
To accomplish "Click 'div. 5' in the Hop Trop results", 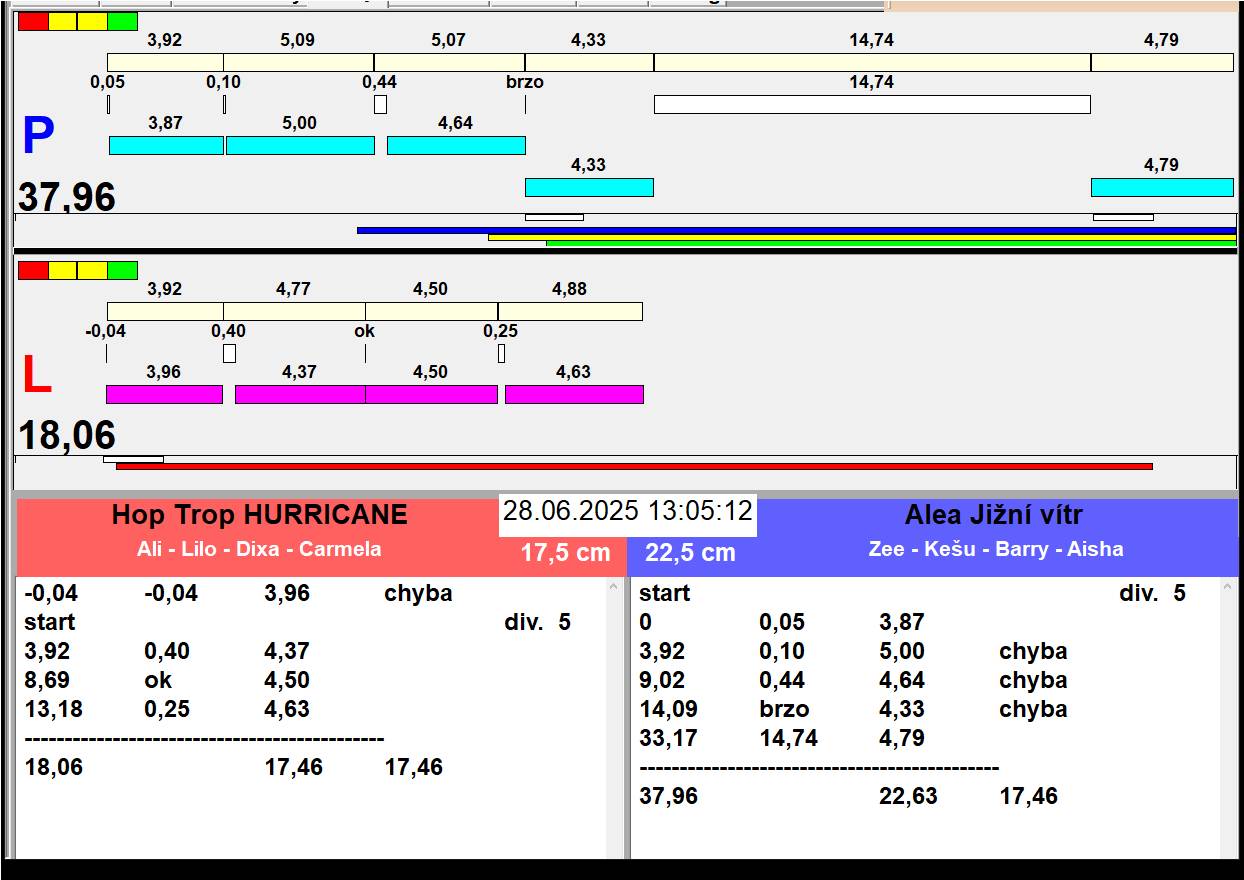I will (x=538, y=622).
